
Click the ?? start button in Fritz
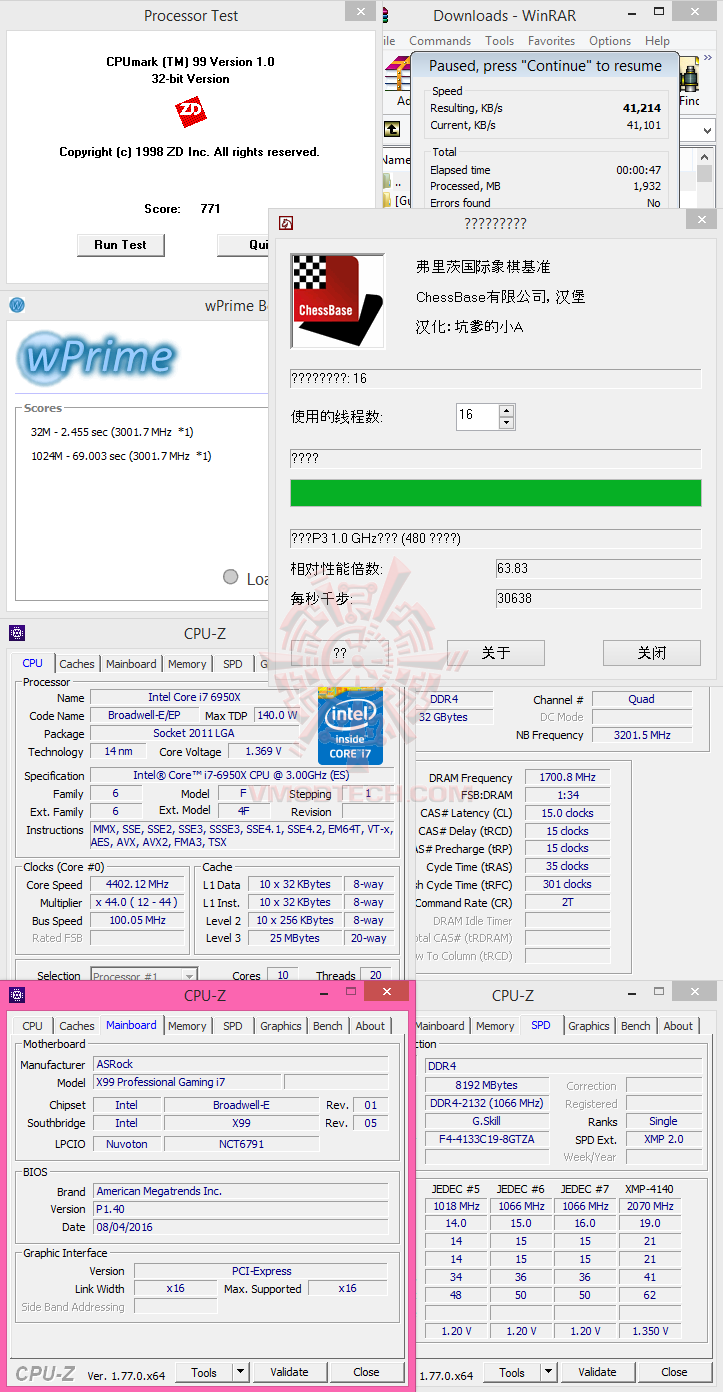coord(340,653)
